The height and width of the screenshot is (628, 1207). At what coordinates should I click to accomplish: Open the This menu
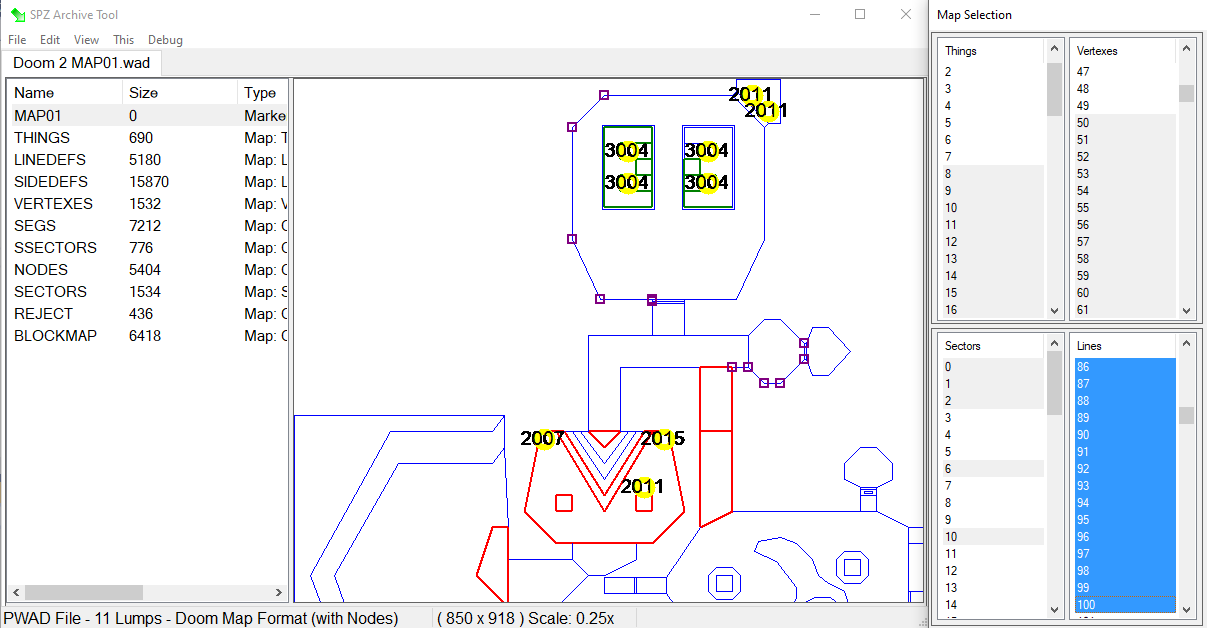(x=123, y=40)
